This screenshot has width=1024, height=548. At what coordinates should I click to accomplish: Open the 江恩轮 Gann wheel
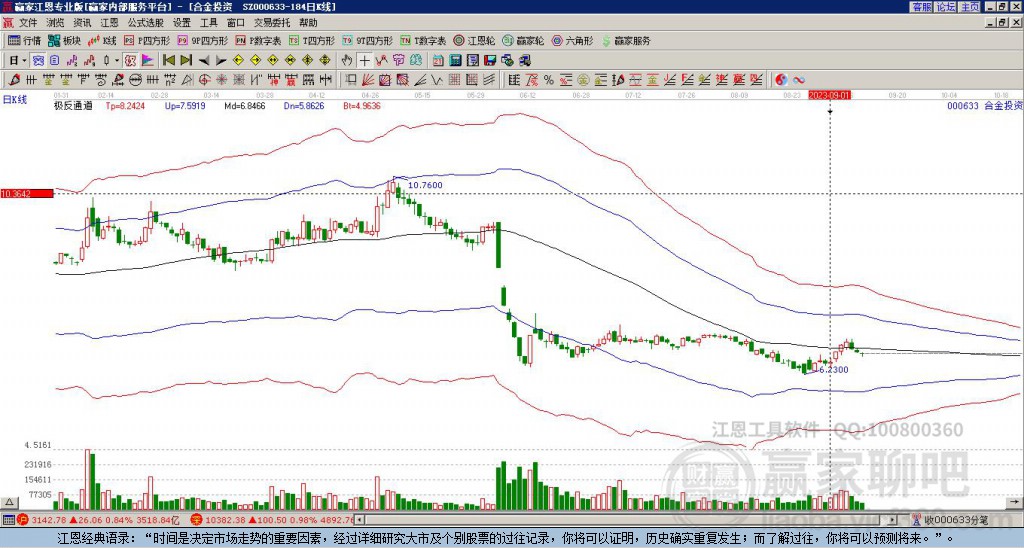tap(474, 40)
